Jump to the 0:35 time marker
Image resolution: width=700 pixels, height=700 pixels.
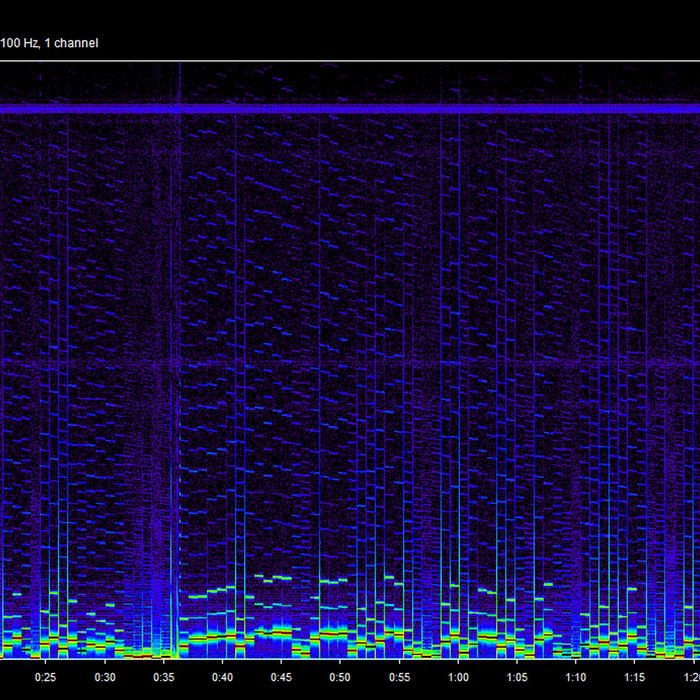pos(164,677)
